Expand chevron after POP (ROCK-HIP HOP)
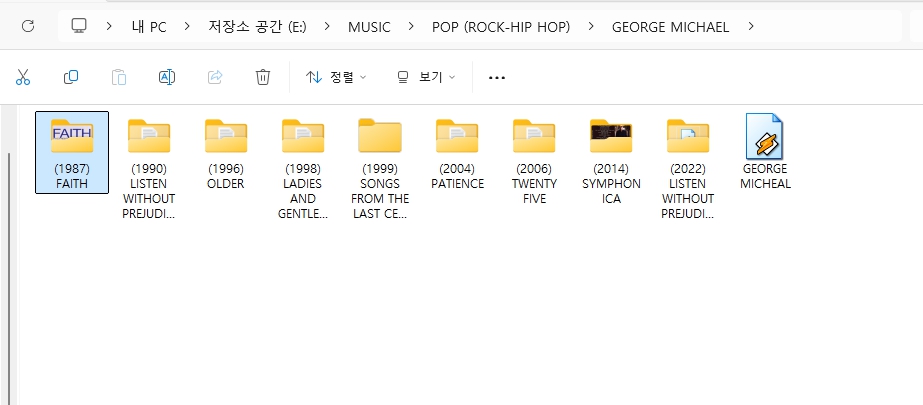Screen dimensions: 923x405 (x=591, y=26)
